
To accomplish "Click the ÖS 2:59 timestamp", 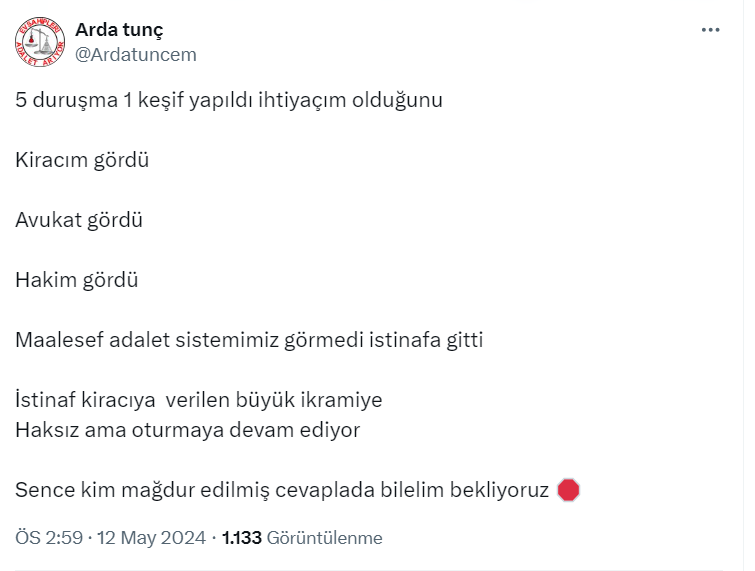I will (47, 538).
